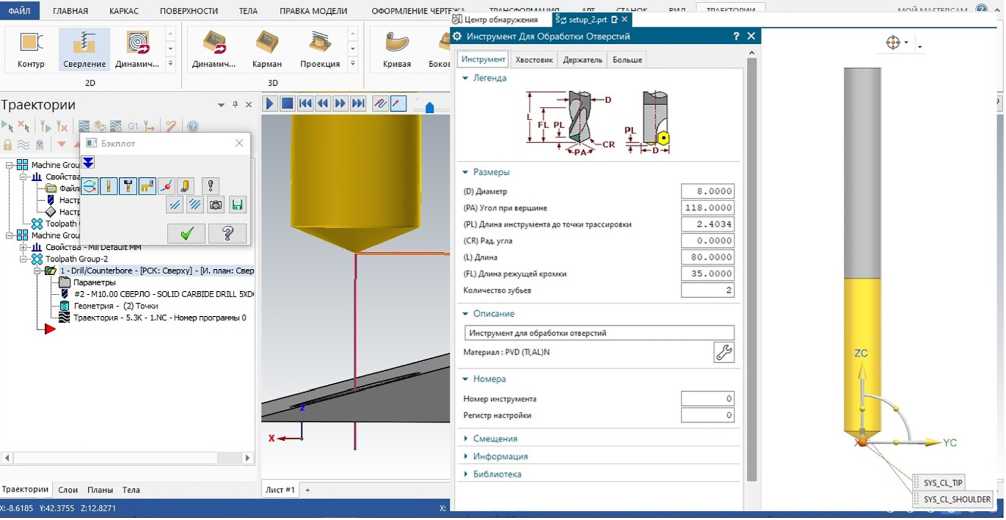
Task: Click the help question button in Бэкплот
Action: tap(227, 233)
